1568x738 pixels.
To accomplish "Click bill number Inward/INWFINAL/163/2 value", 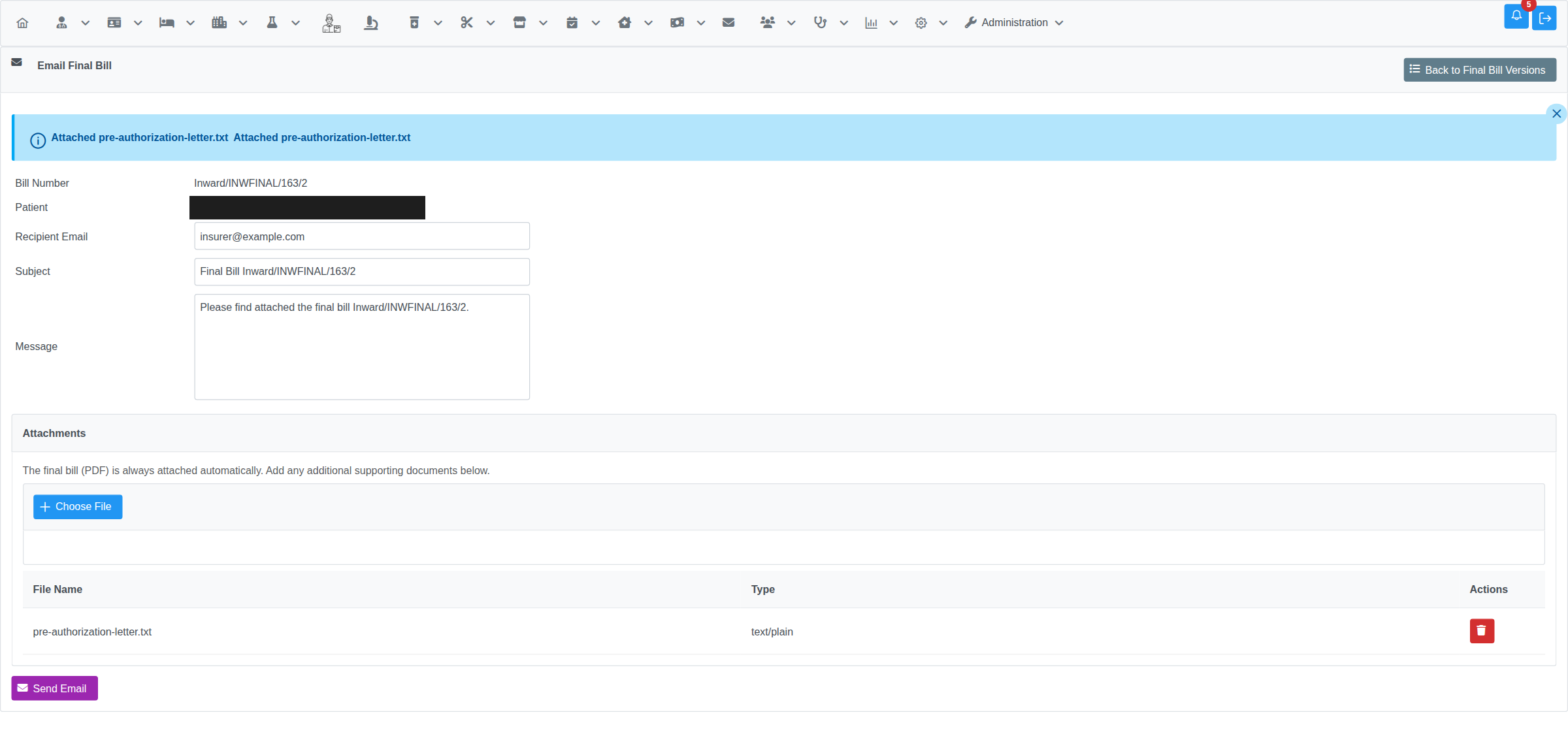I will [x=250, y=184].
